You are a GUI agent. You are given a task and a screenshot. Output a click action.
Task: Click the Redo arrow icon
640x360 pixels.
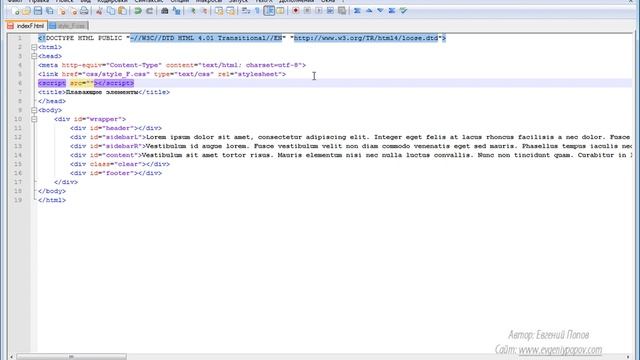point(149,11)
